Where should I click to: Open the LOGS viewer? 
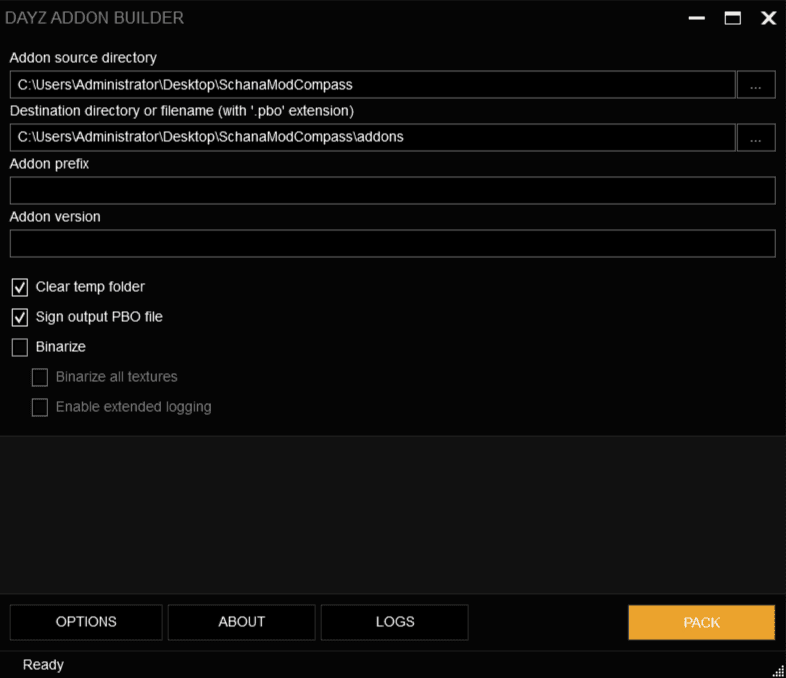point(394,622)
